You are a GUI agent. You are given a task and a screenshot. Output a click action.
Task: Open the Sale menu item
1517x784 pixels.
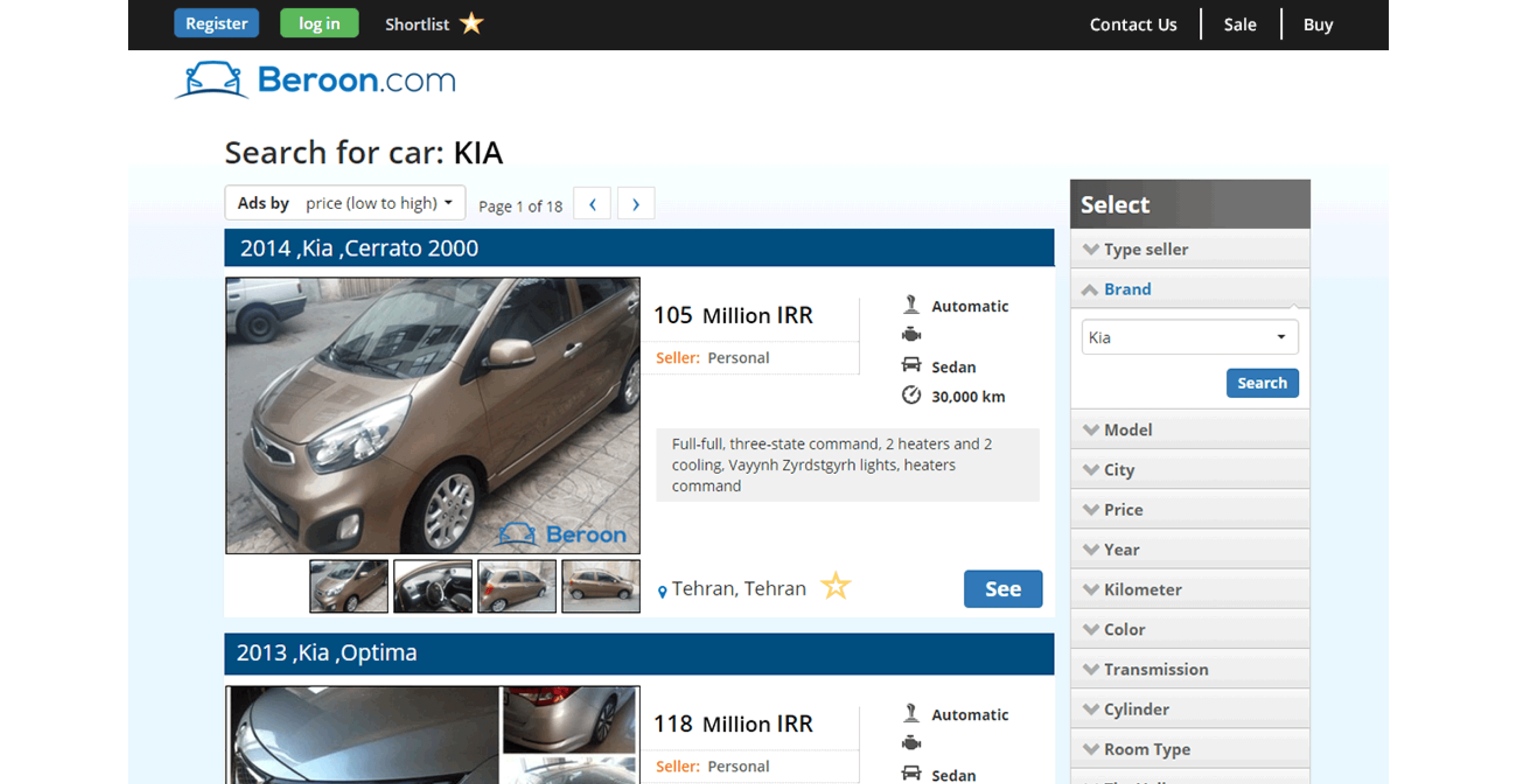[x=1240, y=25]
